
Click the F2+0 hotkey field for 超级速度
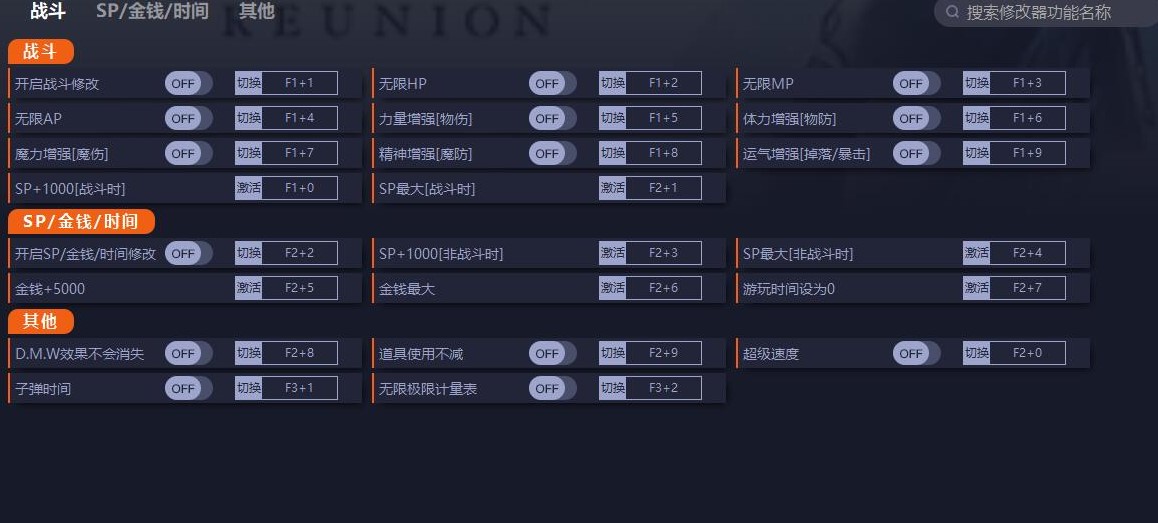coord(1027,353)
